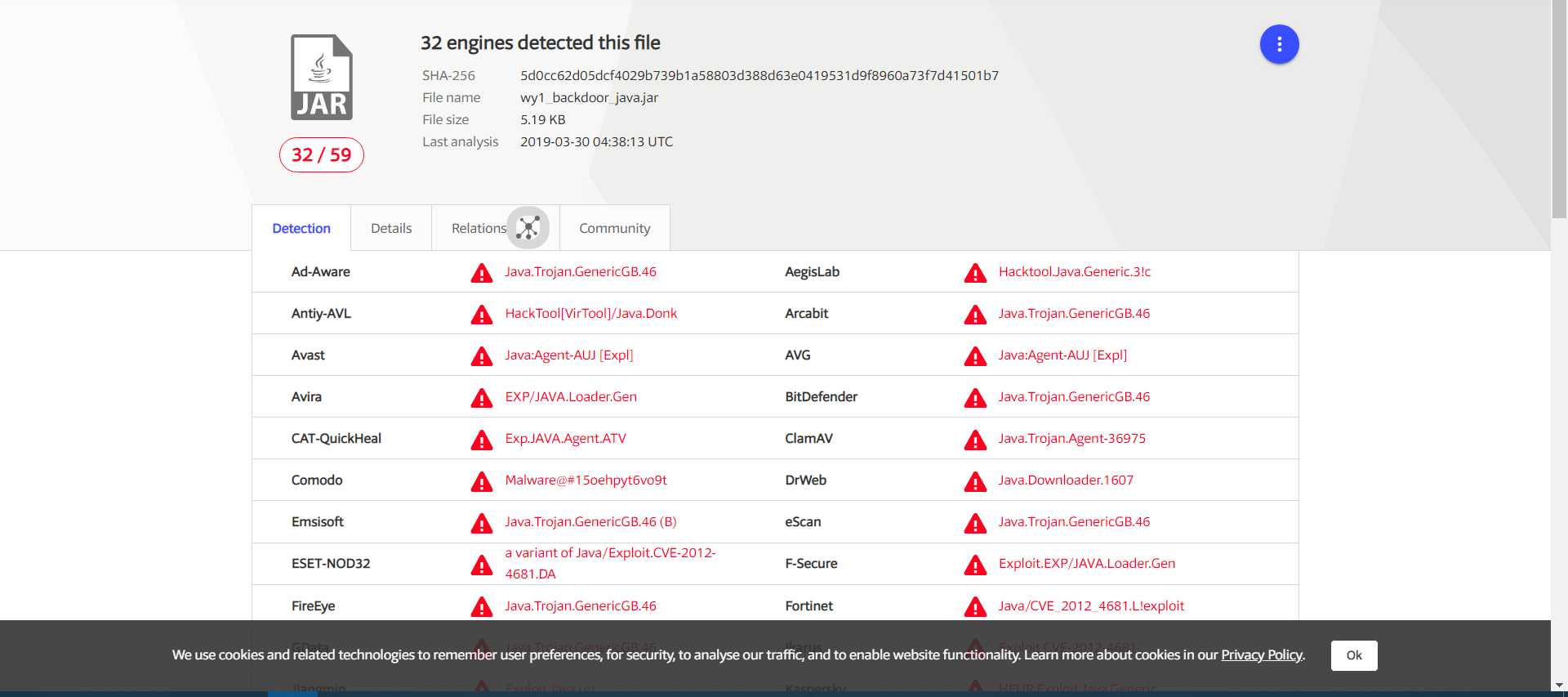Click the warning icon beside BitDefender
Viewport: 1568px width, 697px height.
point(975,398)
